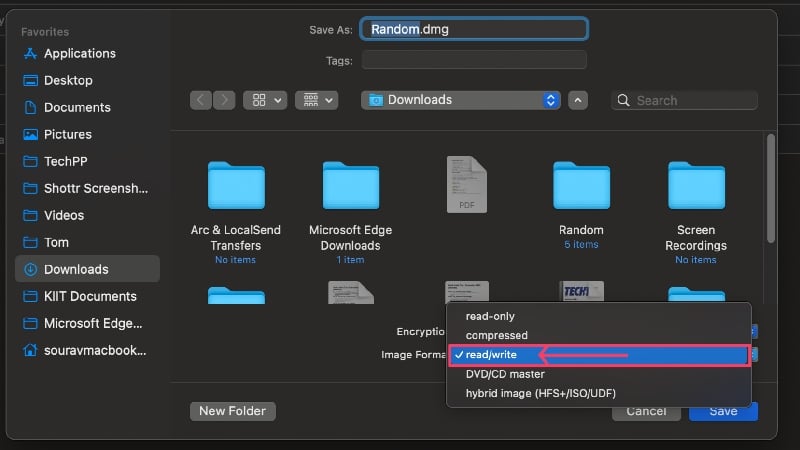Open the group-by view dropdown
This screenshot has width=800, height=450.
tap(317, 100)
